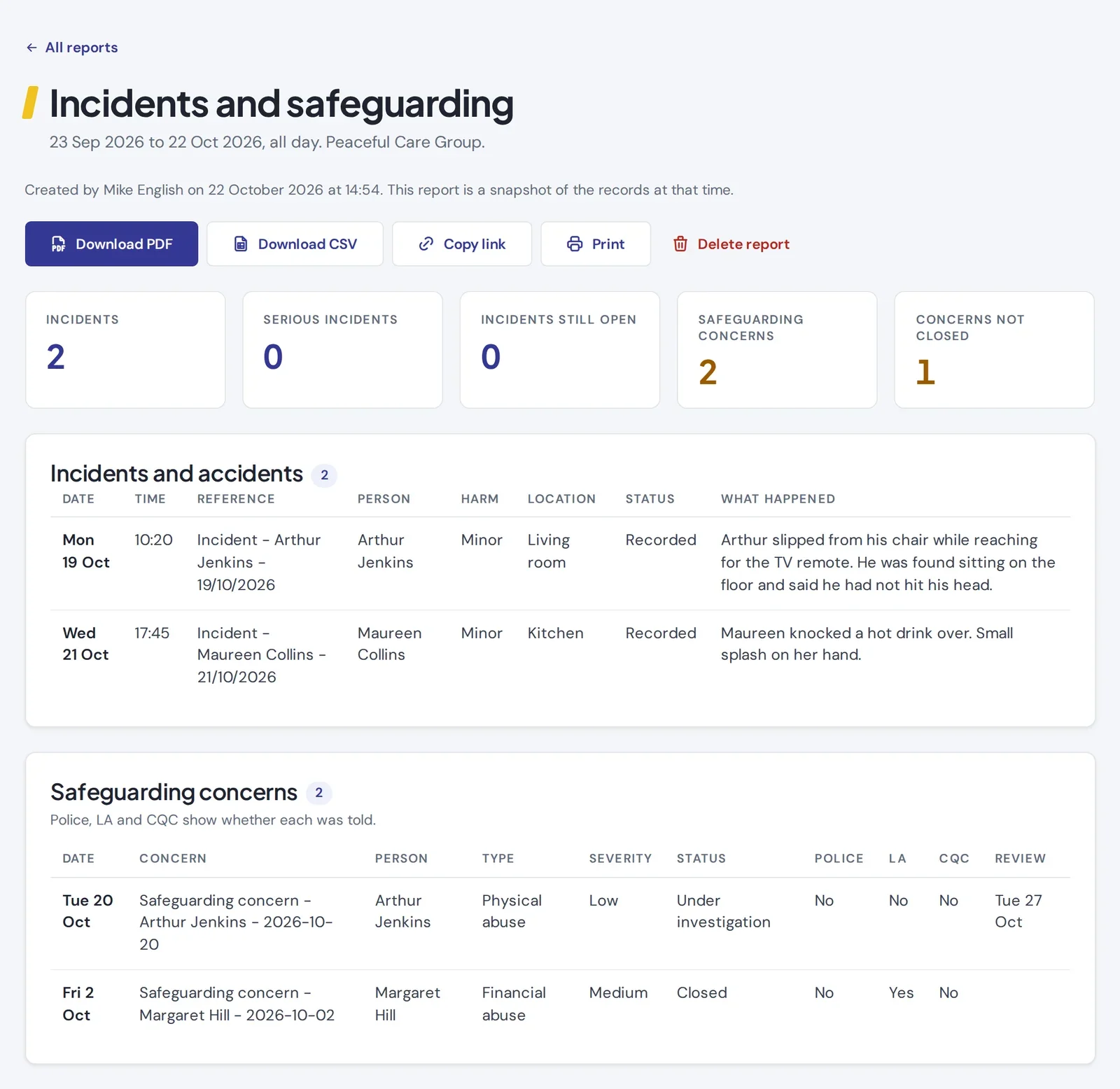Viewport: 1120px width, 1089px height.
Task: Click 'Maureen knocked a hot drink over' description
Action: pos(867,644)
